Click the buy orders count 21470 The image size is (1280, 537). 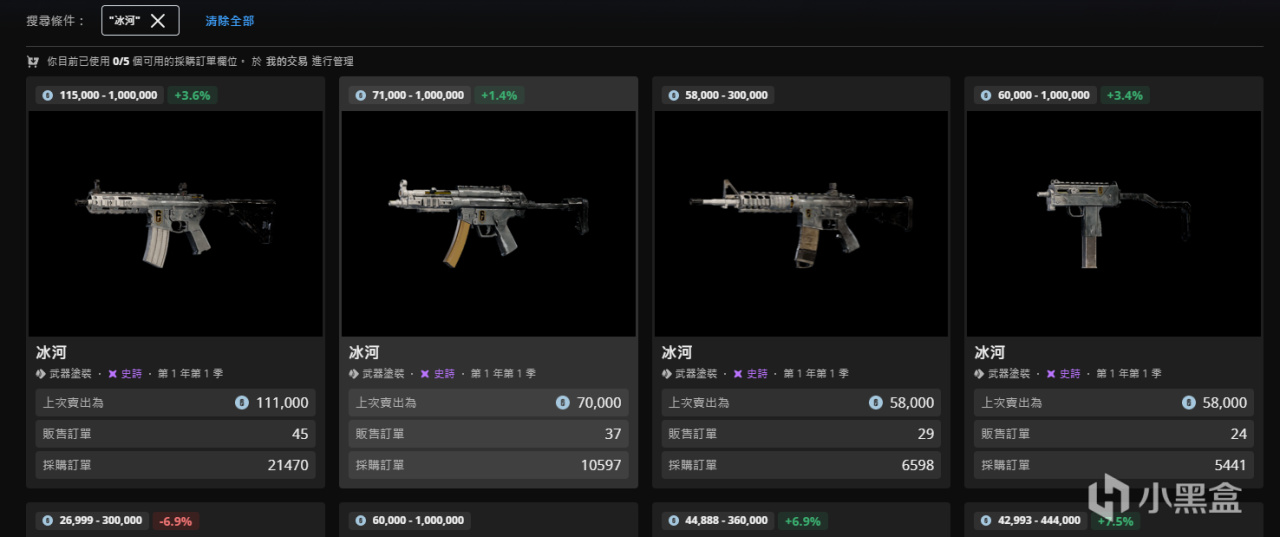[288, 465]
